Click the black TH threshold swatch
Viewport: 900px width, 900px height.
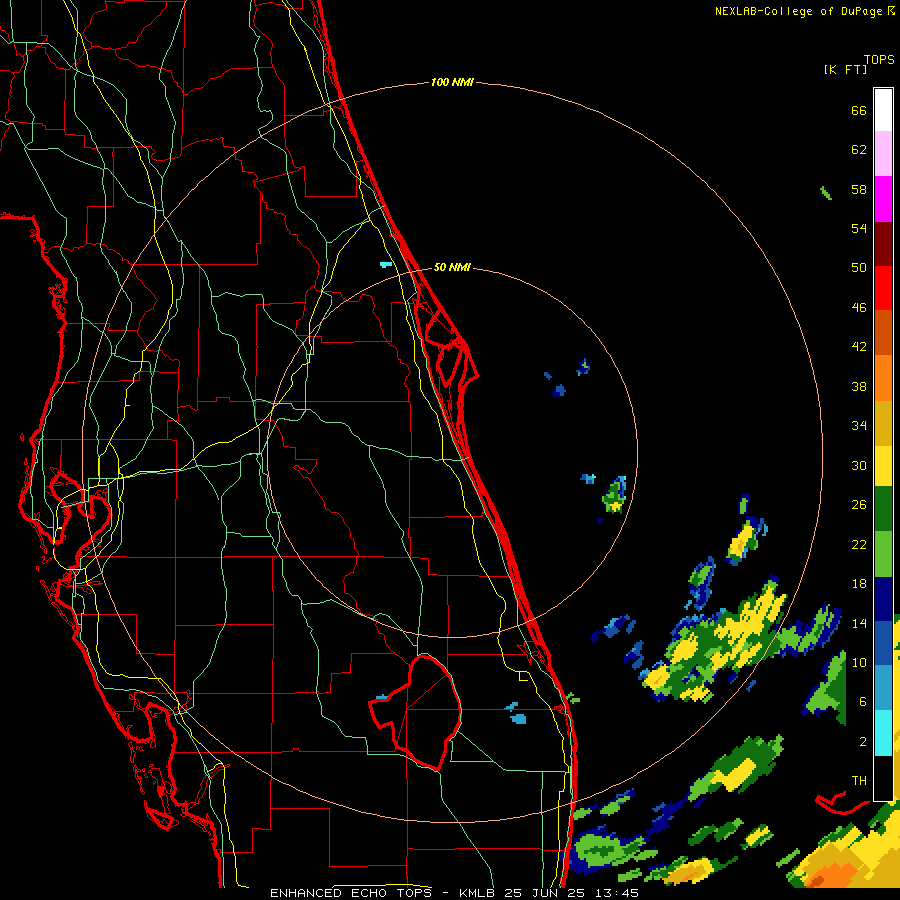tap(883, 778)
